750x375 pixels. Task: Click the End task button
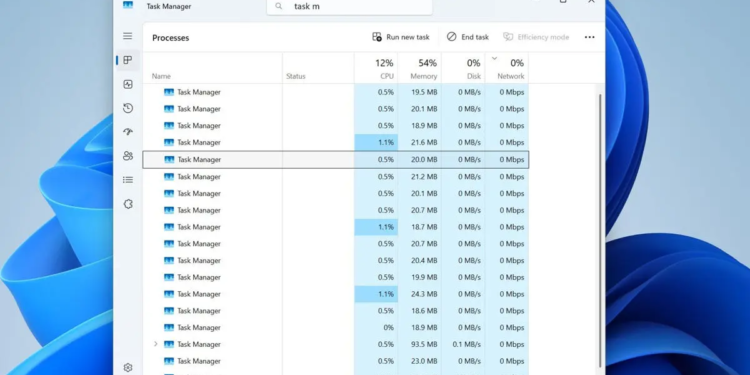tap(468, 37)
